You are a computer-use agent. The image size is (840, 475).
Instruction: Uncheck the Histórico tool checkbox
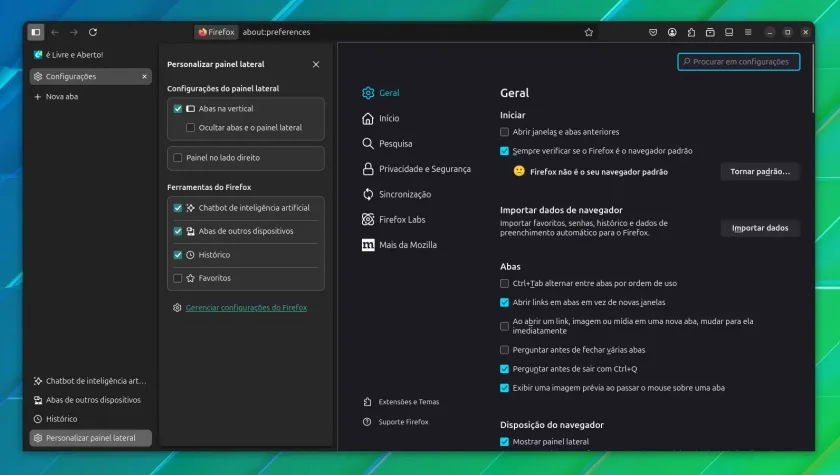178,255
